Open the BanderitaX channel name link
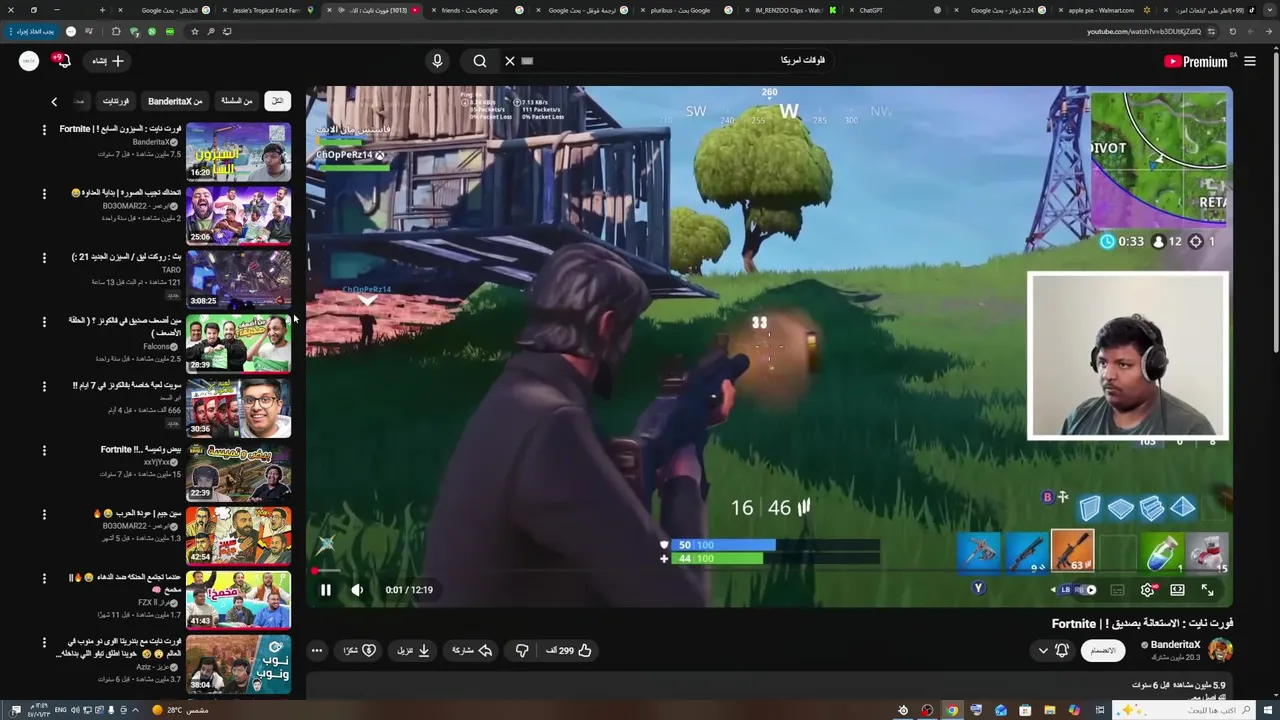 [x=1175, y=645]
